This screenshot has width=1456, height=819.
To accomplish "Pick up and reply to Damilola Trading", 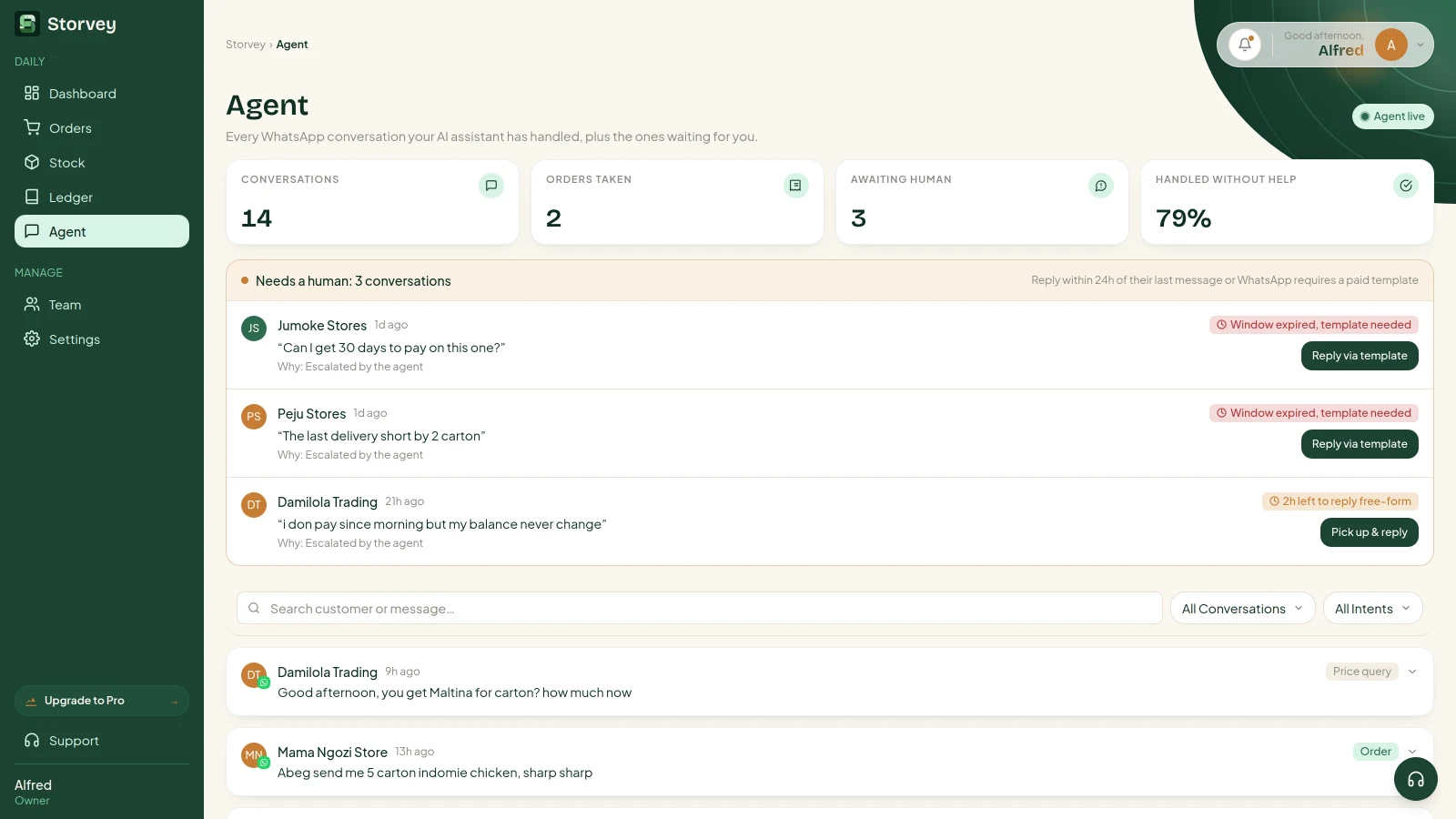I will pos(1369,532).
